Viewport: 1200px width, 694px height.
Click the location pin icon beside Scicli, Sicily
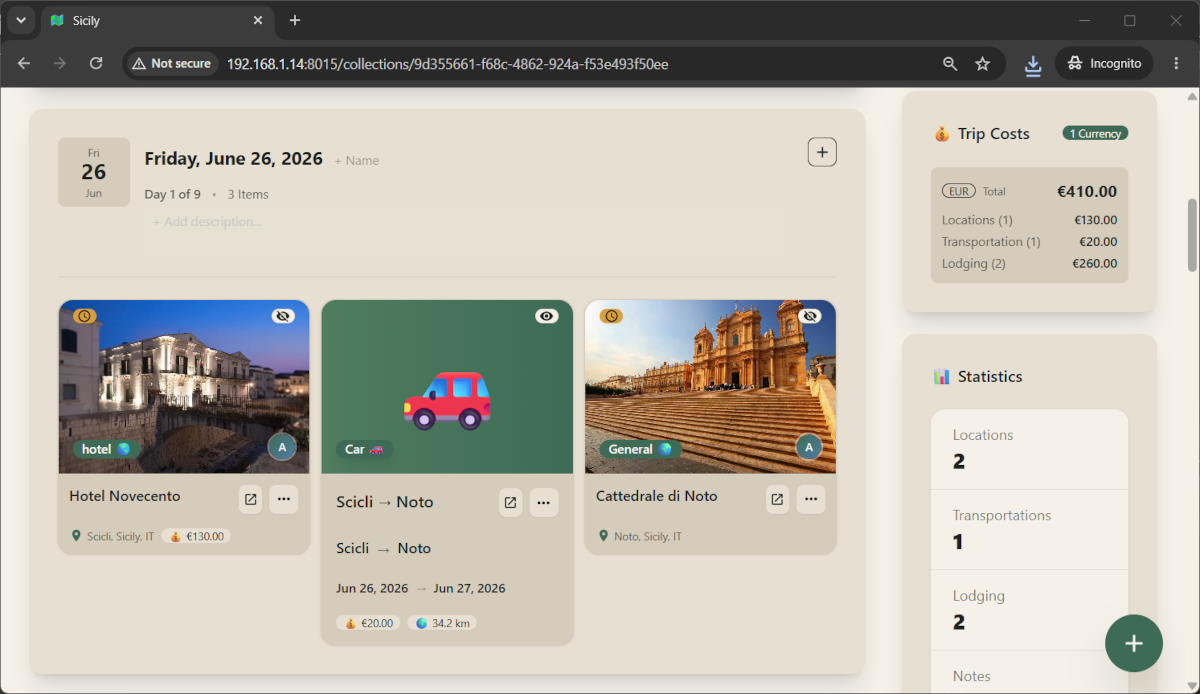pos(76,536)
